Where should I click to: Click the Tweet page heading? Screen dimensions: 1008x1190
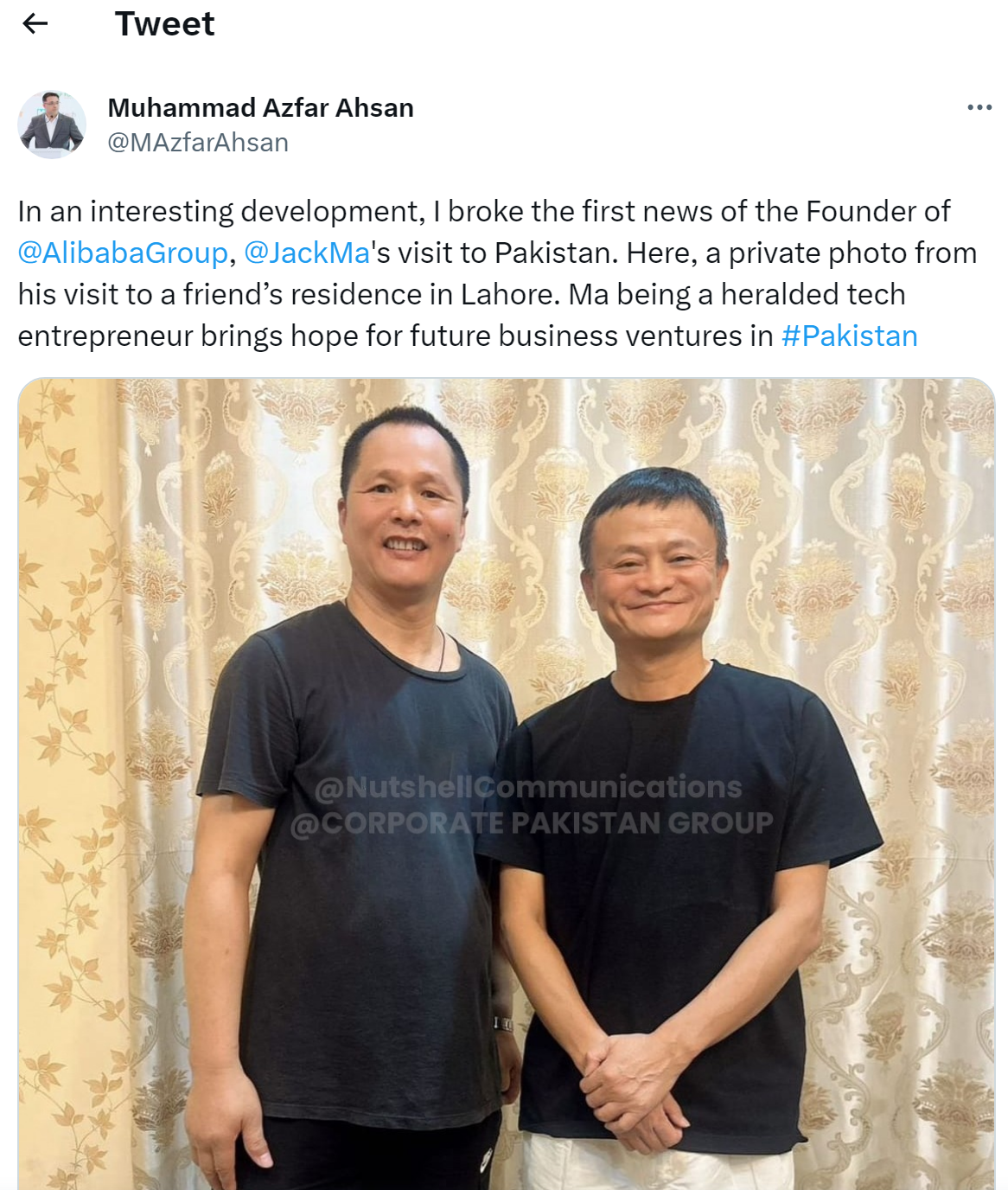pyautogui.click(x=164, y=23)
